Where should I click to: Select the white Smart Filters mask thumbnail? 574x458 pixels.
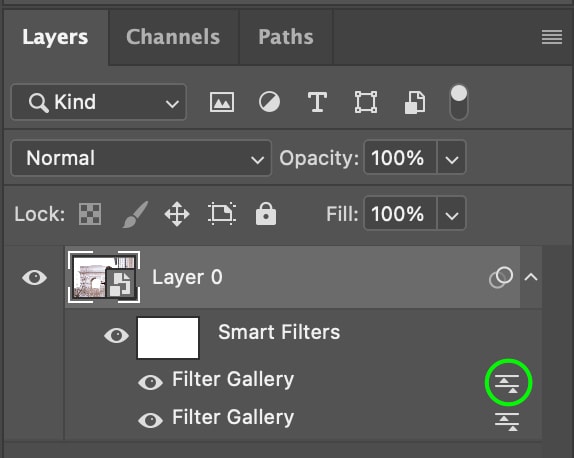pyautogui.click(x=168, y=338)
